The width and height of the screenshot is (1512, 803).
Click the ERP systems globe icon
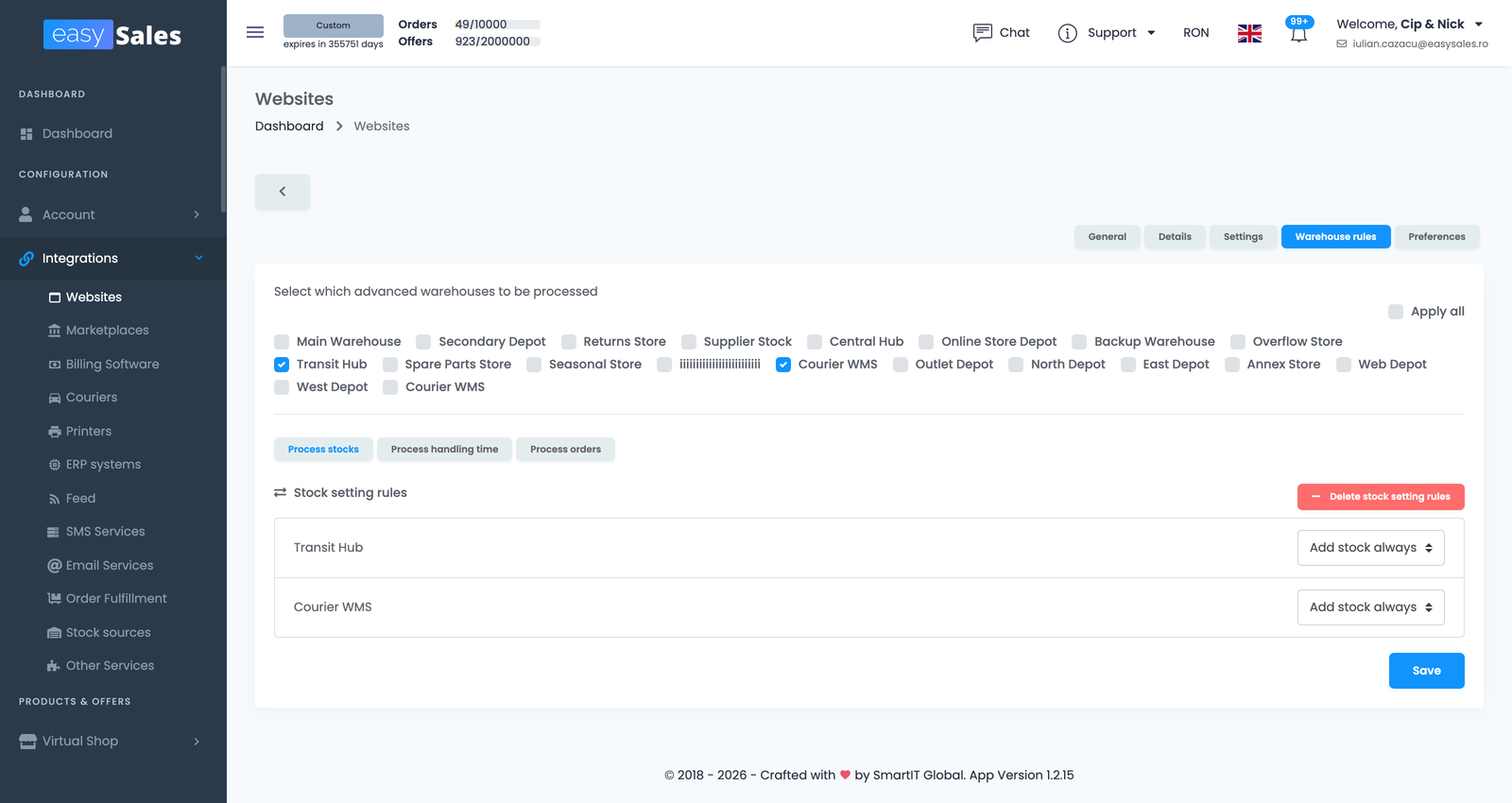(55, 465)
